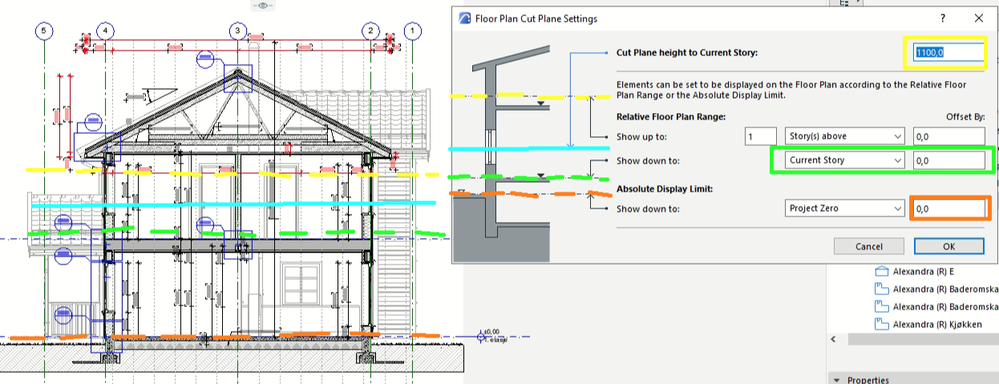This screenshot has width=999, height=384.
Task: Click the Show up to story count field
Action: click(x=761, y=136)
